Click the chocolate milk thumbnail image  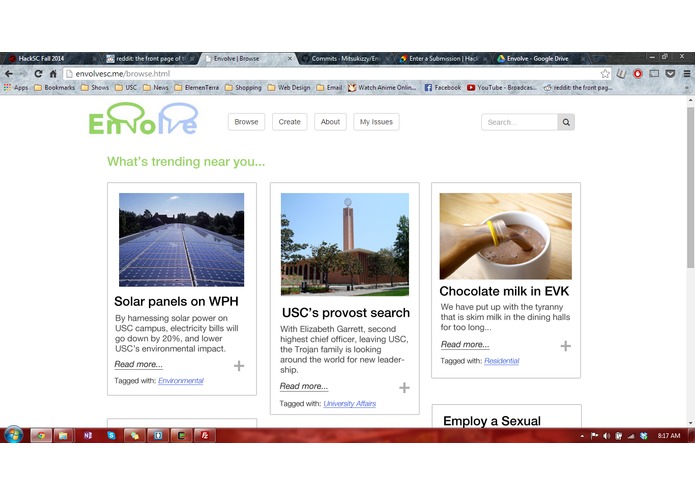coord(506,236)
